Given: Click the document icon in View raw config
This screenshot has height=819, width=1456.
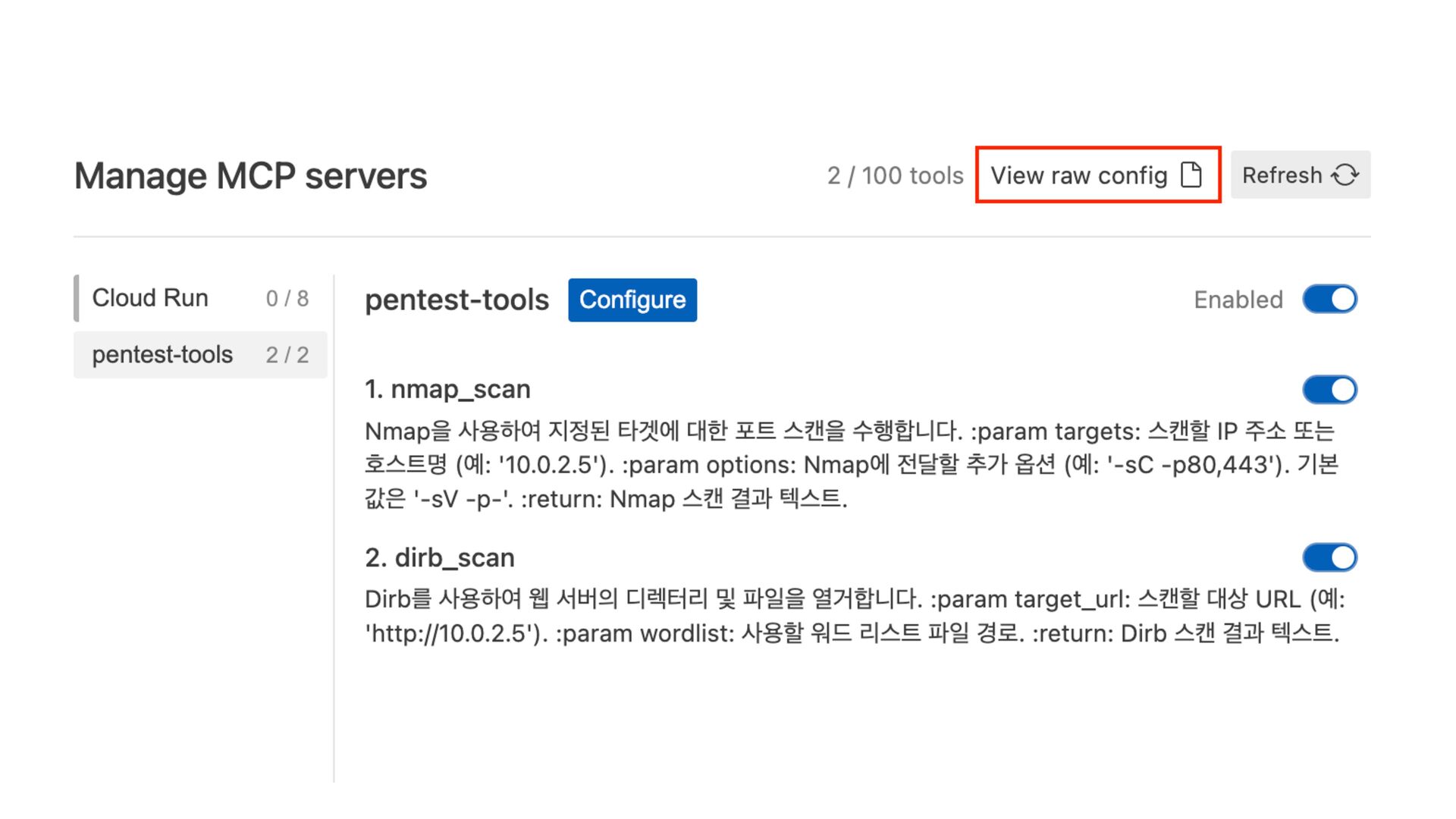Looking at the screenshot, I should [1191, 175].
